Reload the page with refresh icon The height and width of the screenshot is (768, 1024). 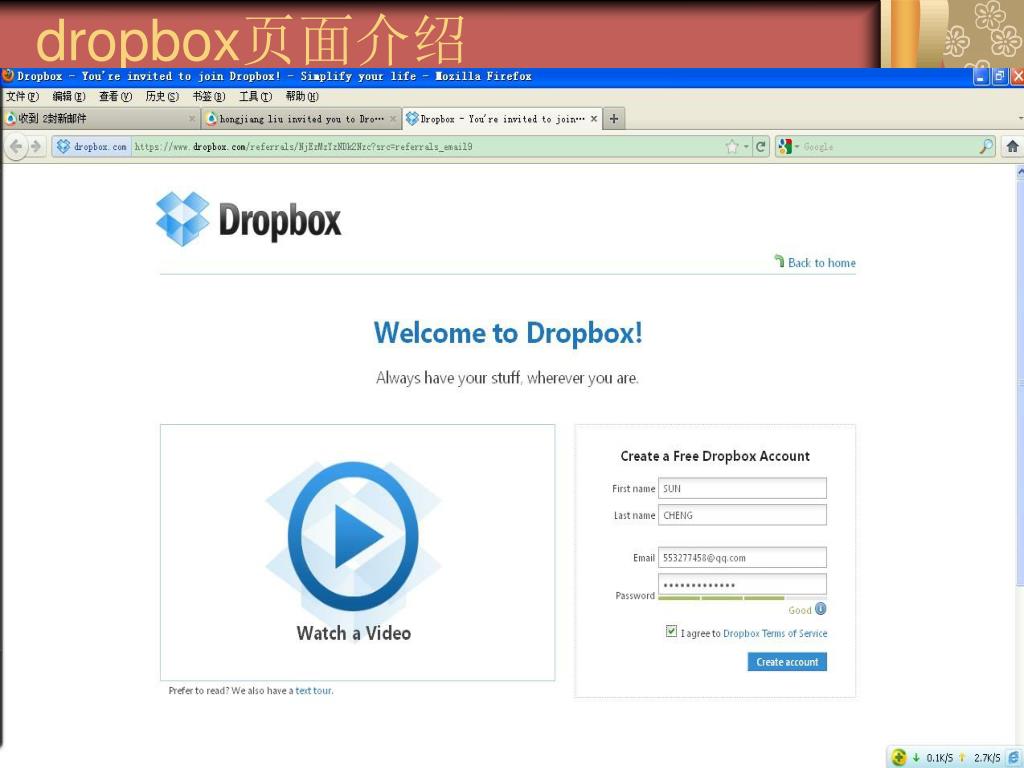[760, 147]
